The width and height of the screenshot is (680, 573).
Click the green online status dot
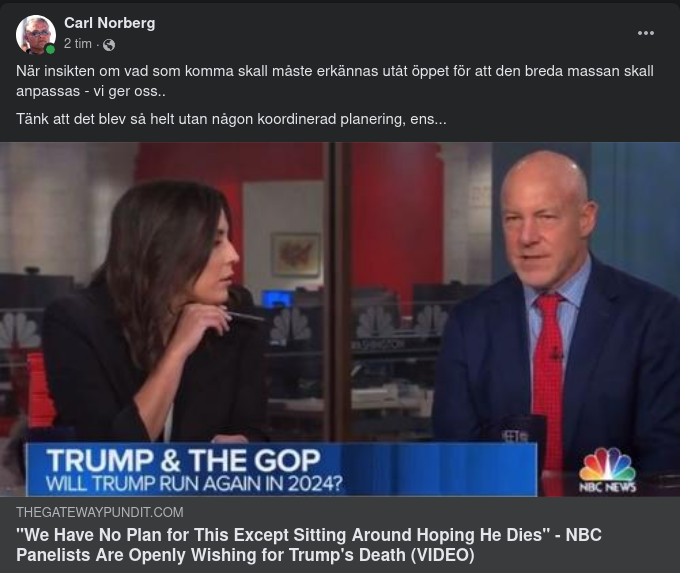(x=50, y=49)
